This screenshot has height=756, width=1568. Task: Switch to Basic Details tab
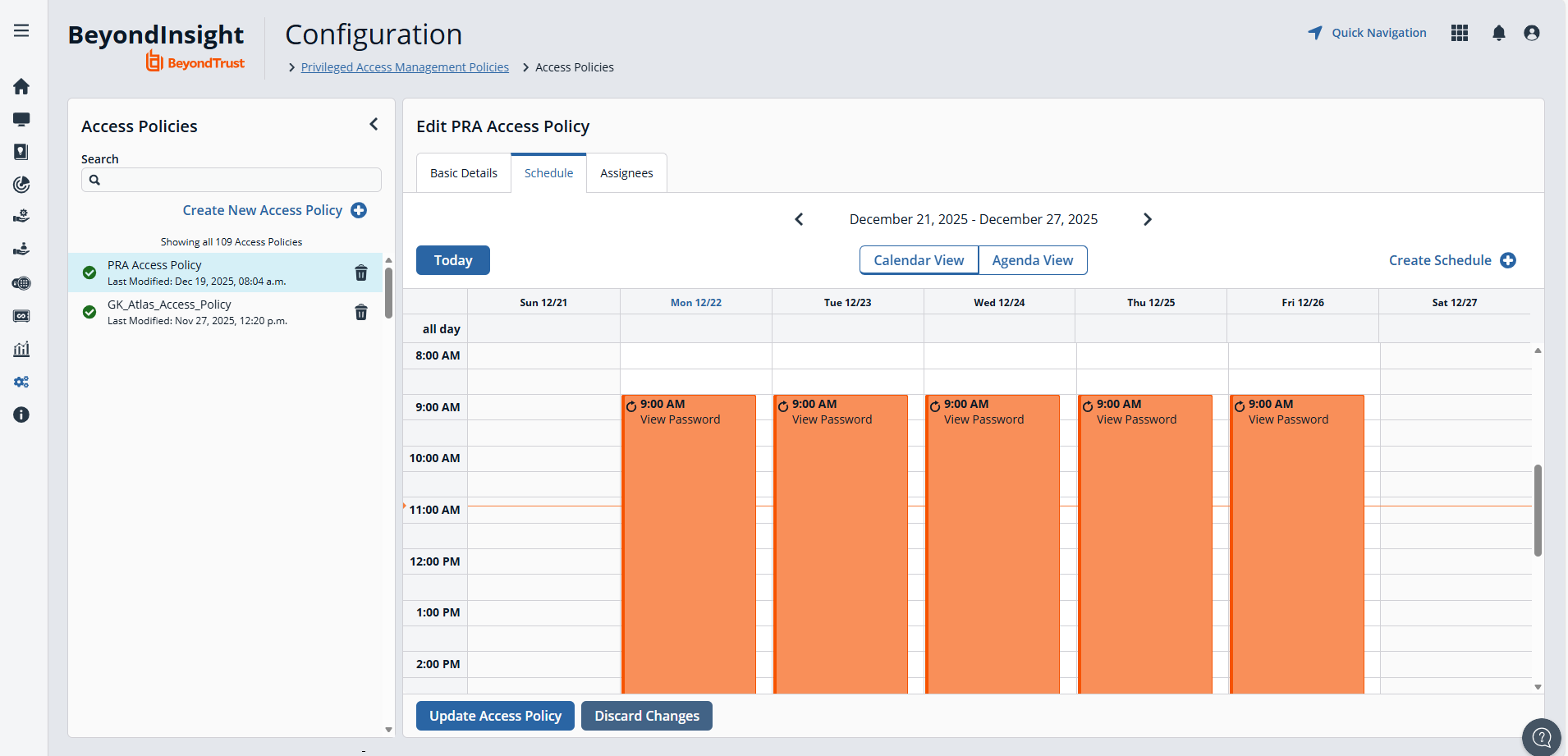[464, 173]
